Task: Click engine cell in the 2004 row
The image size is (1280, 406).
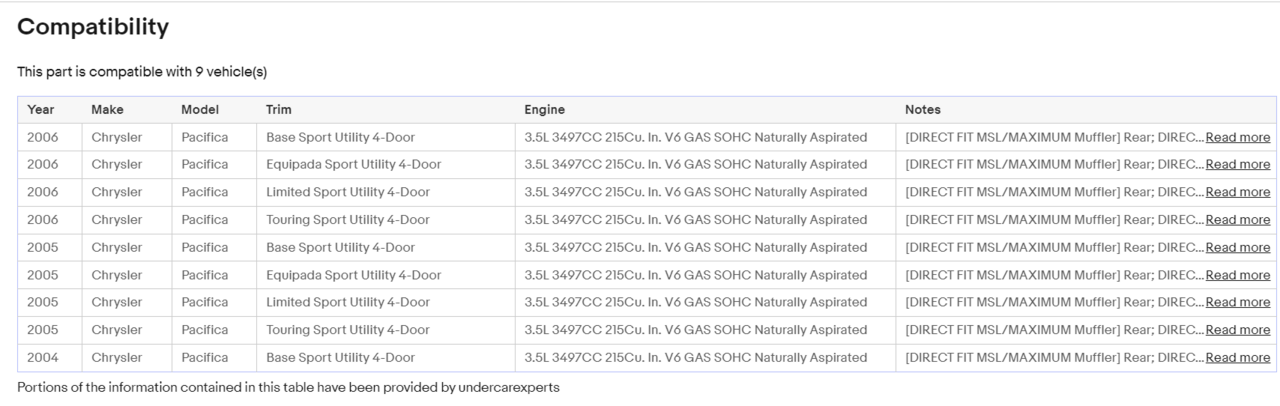Action: click(695, 357)
